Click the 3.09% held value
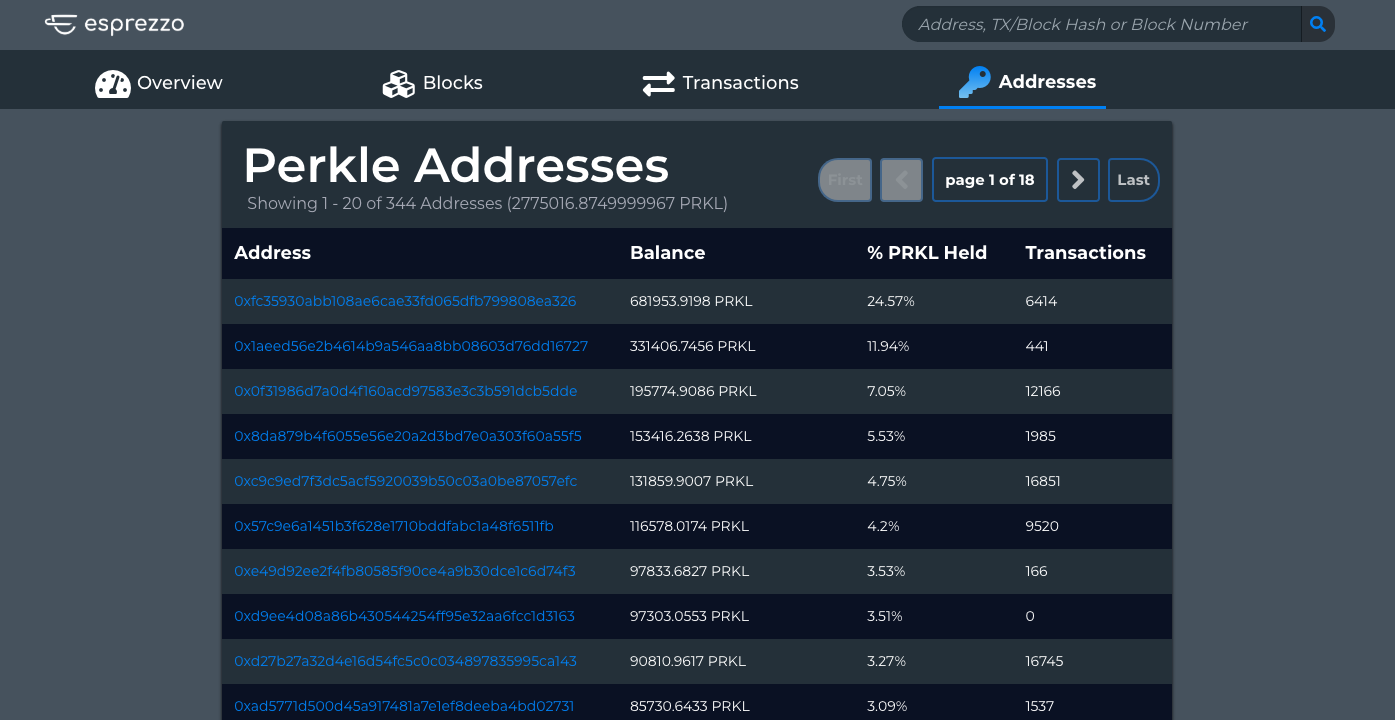 [x=887, y=706]
